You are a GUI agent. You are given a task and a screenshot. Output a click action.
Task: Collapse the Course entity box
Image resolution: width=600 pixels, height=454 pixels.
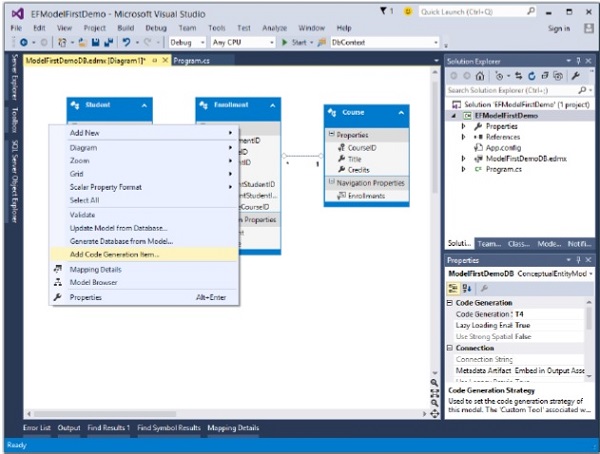399,114
